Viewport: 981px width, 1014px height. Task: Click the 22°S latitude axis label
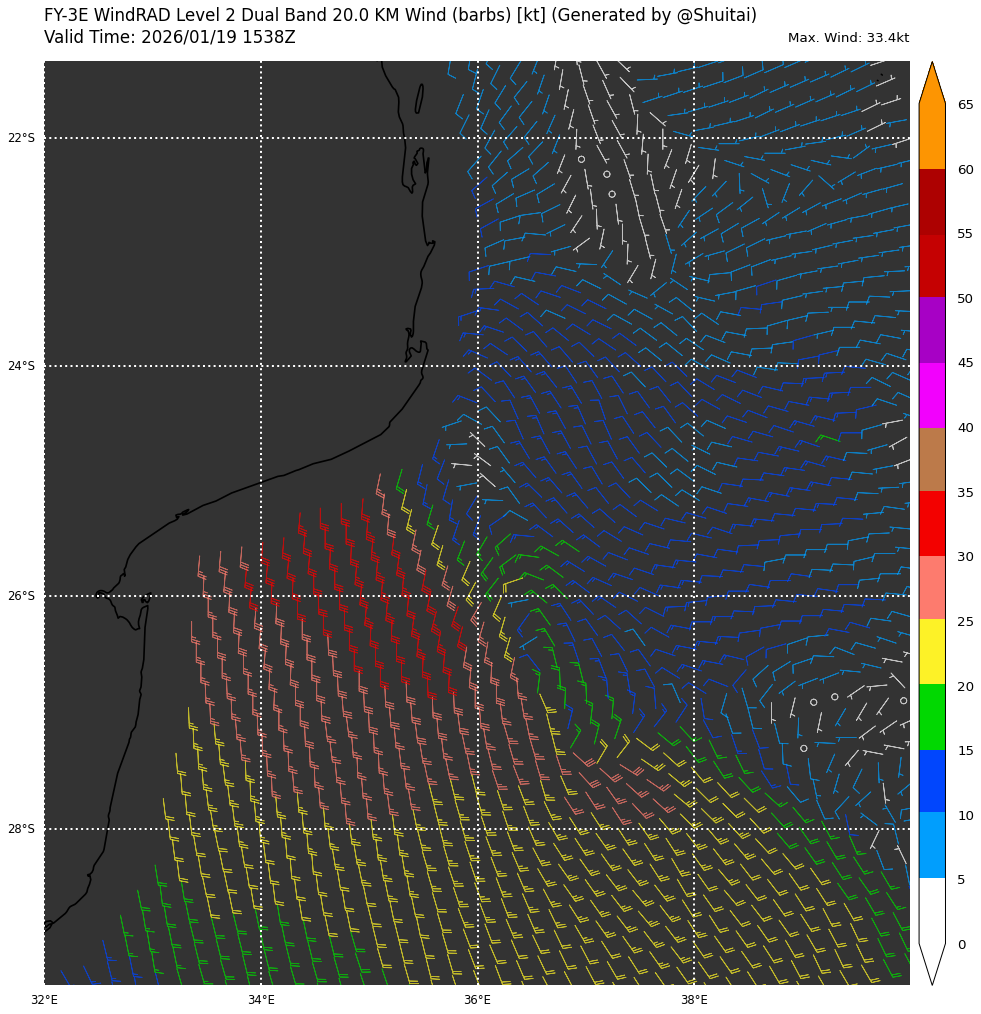pos(21,138)
